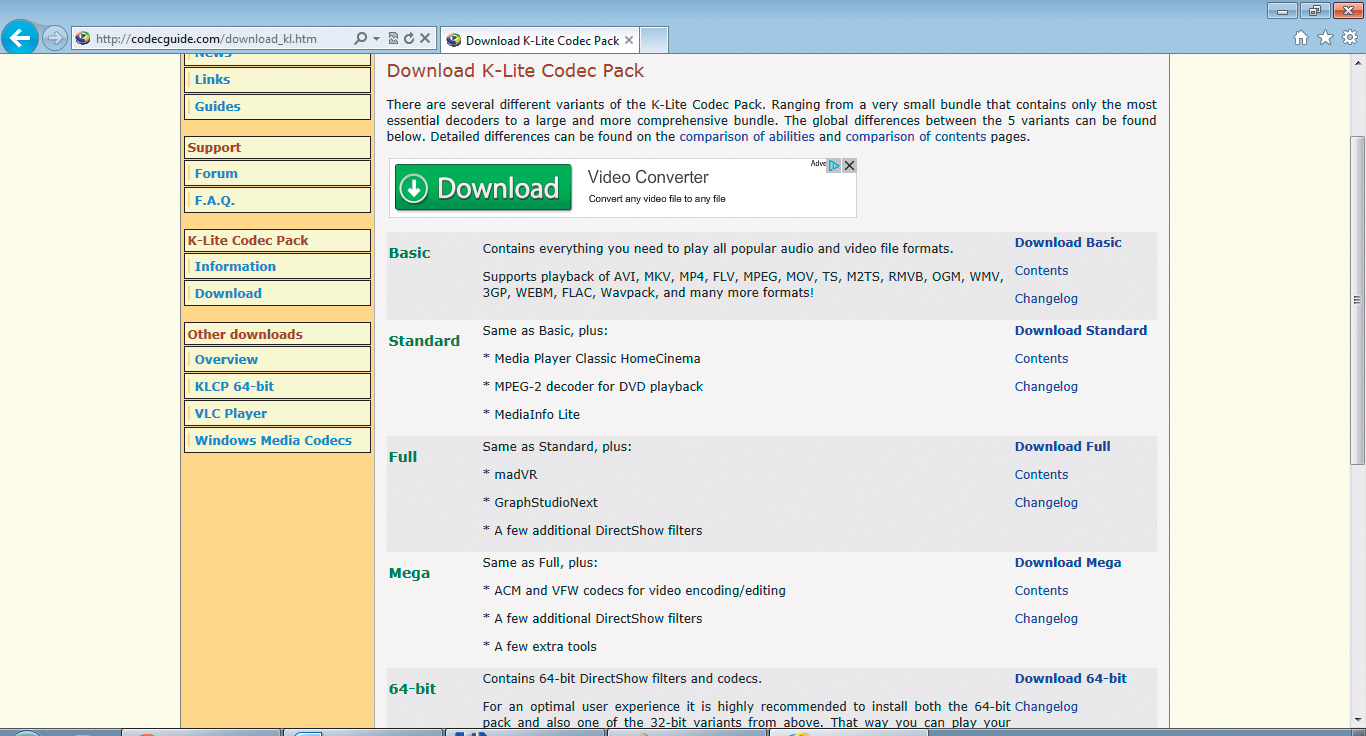The height and width of the screenshot is (736, 1366).
Task: Click the Download Mega link
Action: coord(1067,562)
